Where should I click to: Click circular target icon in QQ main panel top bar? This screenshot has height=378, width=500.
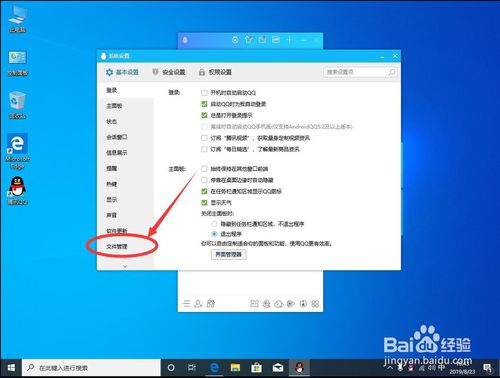pos(235,40)
